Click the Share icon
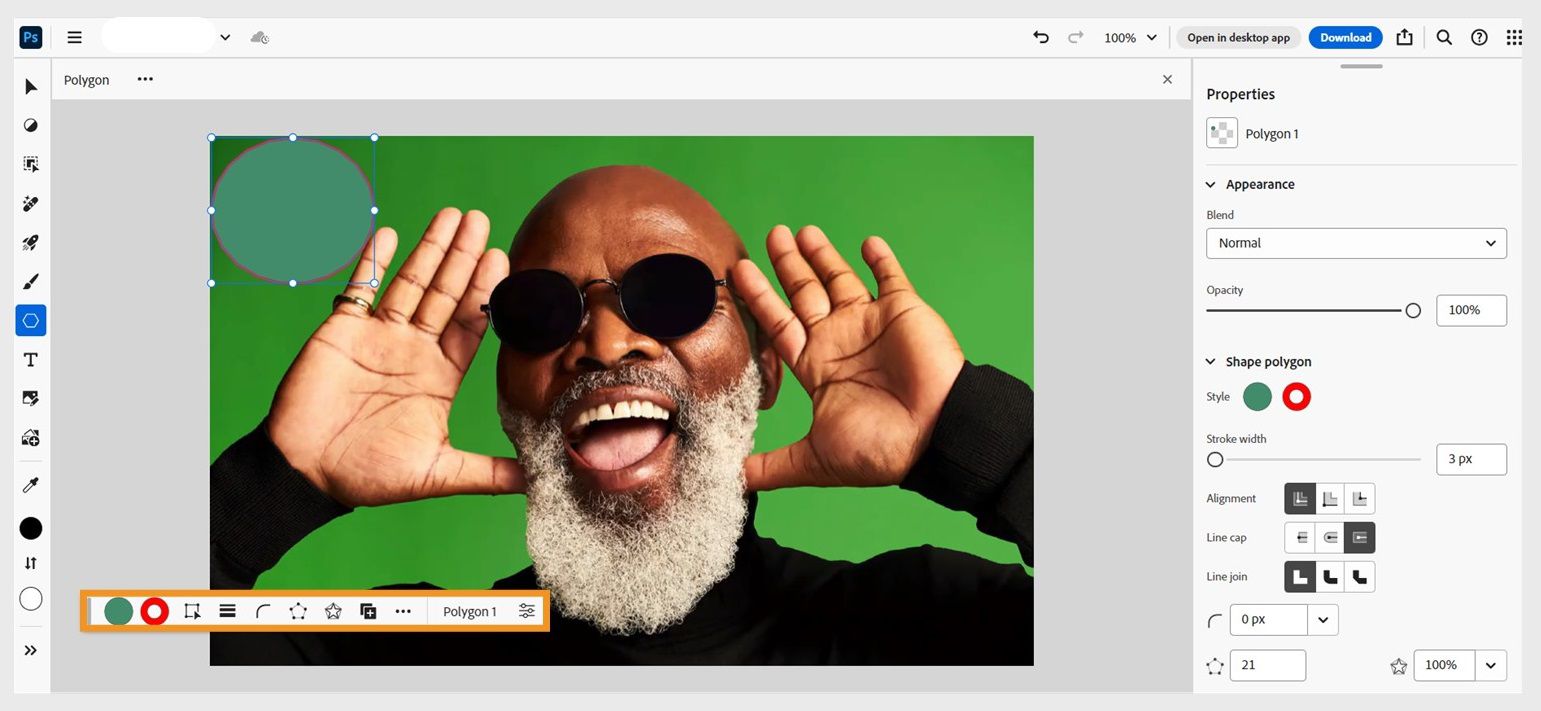The image size is (1541, 711). 1404,37
